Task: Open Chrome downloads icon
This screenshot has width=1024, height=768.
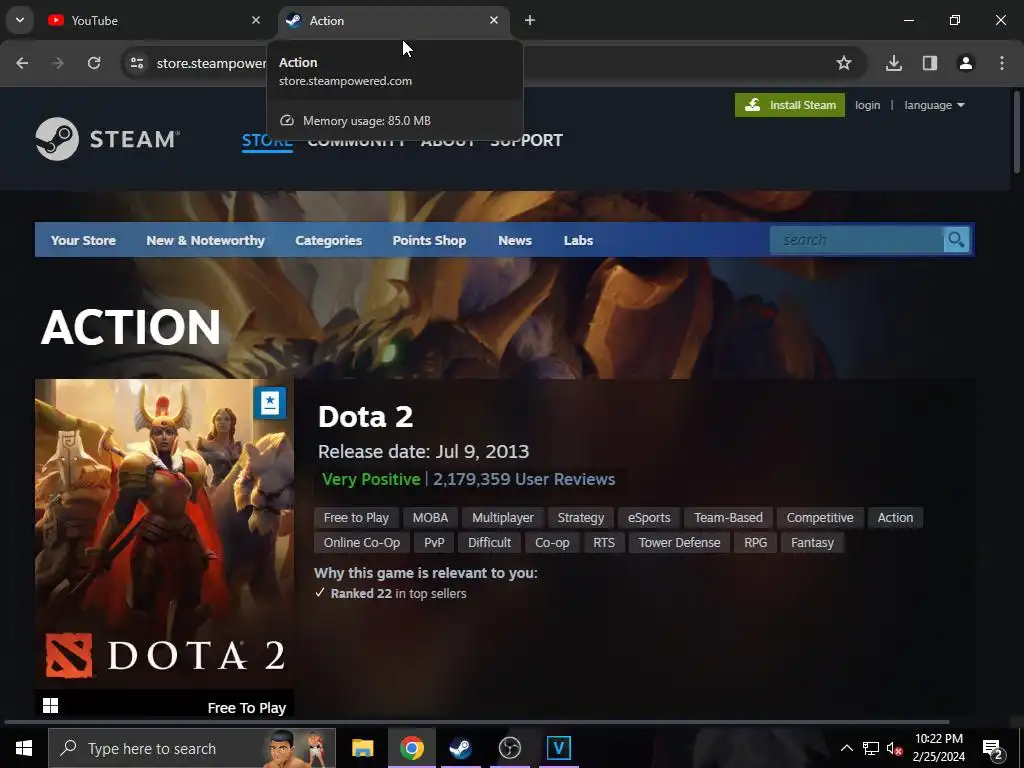Action: pyautogui.click(x=894, y=63)
